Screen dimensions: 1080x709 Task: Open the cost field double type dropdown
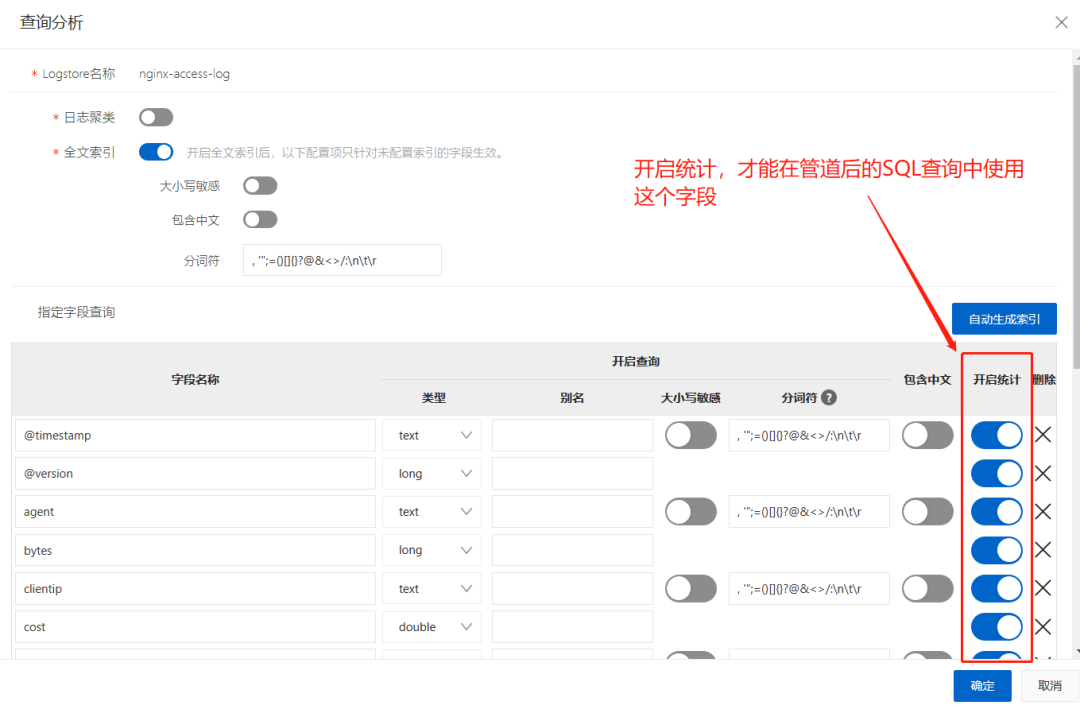(432, 626)
